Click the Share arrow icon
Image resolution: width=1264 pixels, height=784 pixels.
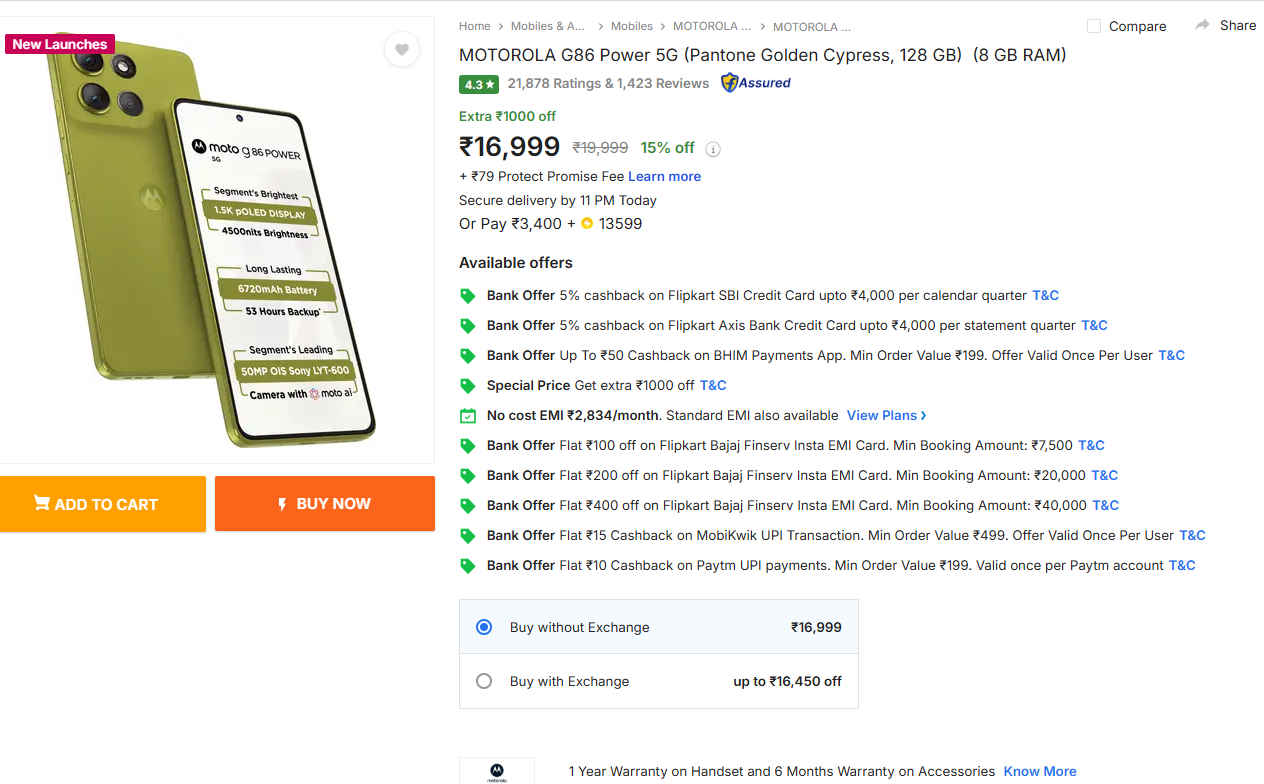(x=1202, y=25)
